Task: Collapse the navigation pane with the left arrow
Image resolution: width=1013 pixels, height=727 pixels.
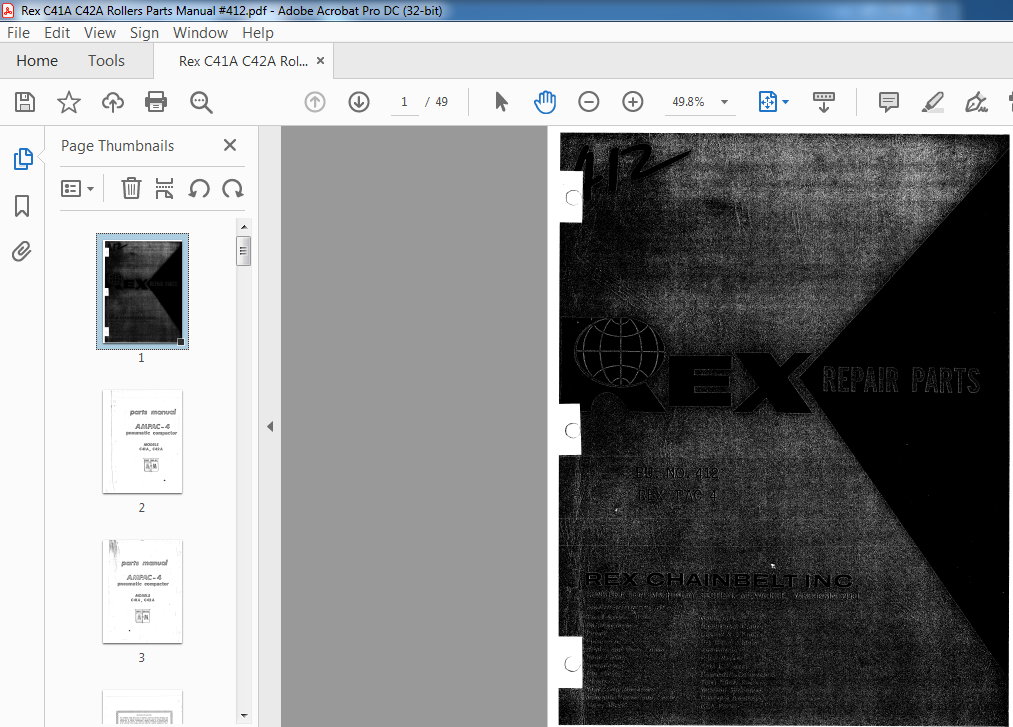Action: click(270, 427)
